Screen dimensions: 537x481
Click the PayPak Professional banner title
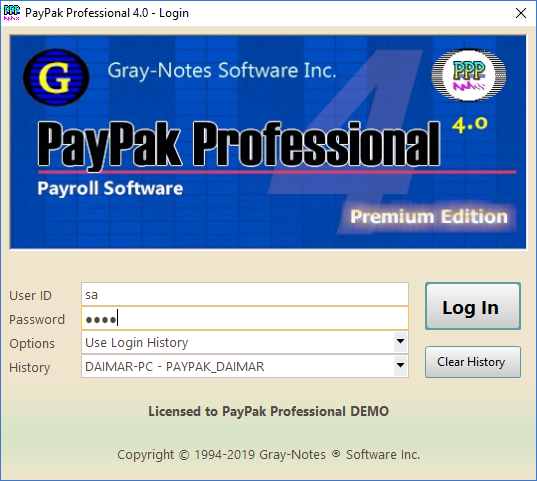pyautogui.click(x=239, y=145)
